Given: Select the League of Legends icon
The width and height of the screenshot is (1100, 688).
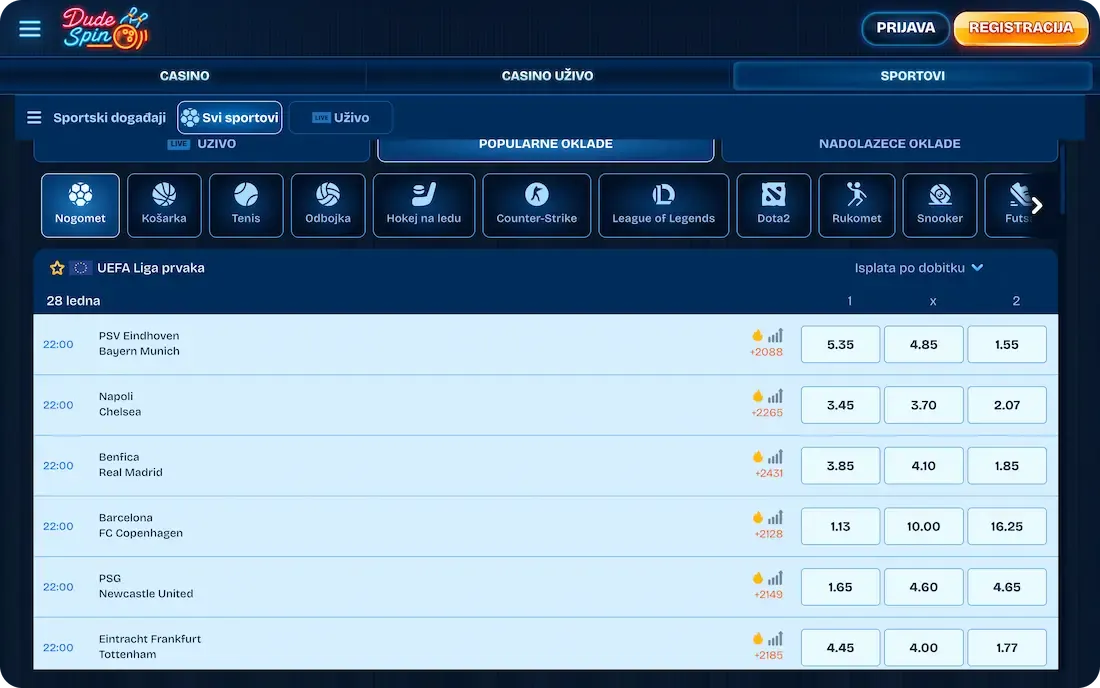Looking at the screenshot, I should pos(664,205).
